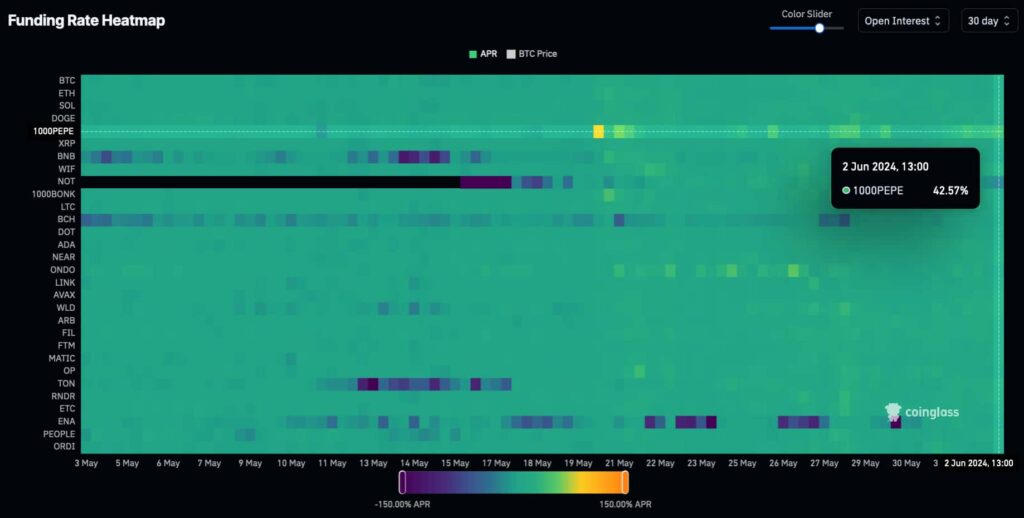Click the 2 Jun 2024, 13:00 axis marker
Viewport: 1024px width, 518px height.
click(x=979, y=463)
